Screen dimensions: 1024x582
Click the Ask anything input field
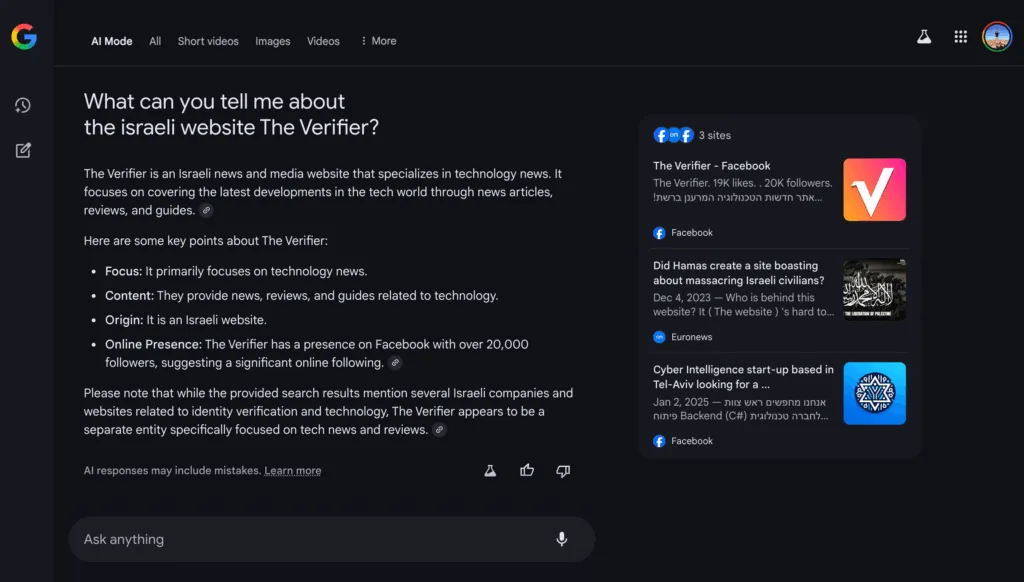click(x=310, y=539)
